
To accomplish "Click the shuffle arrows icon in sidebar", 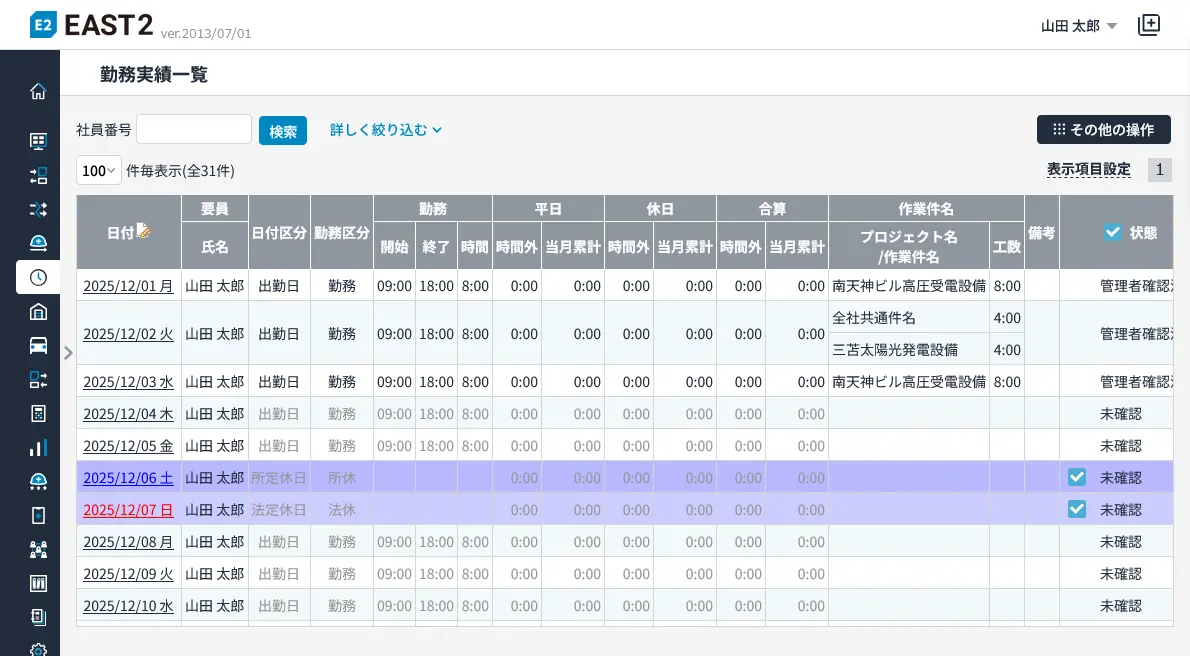I will click(x=38, y=209).
